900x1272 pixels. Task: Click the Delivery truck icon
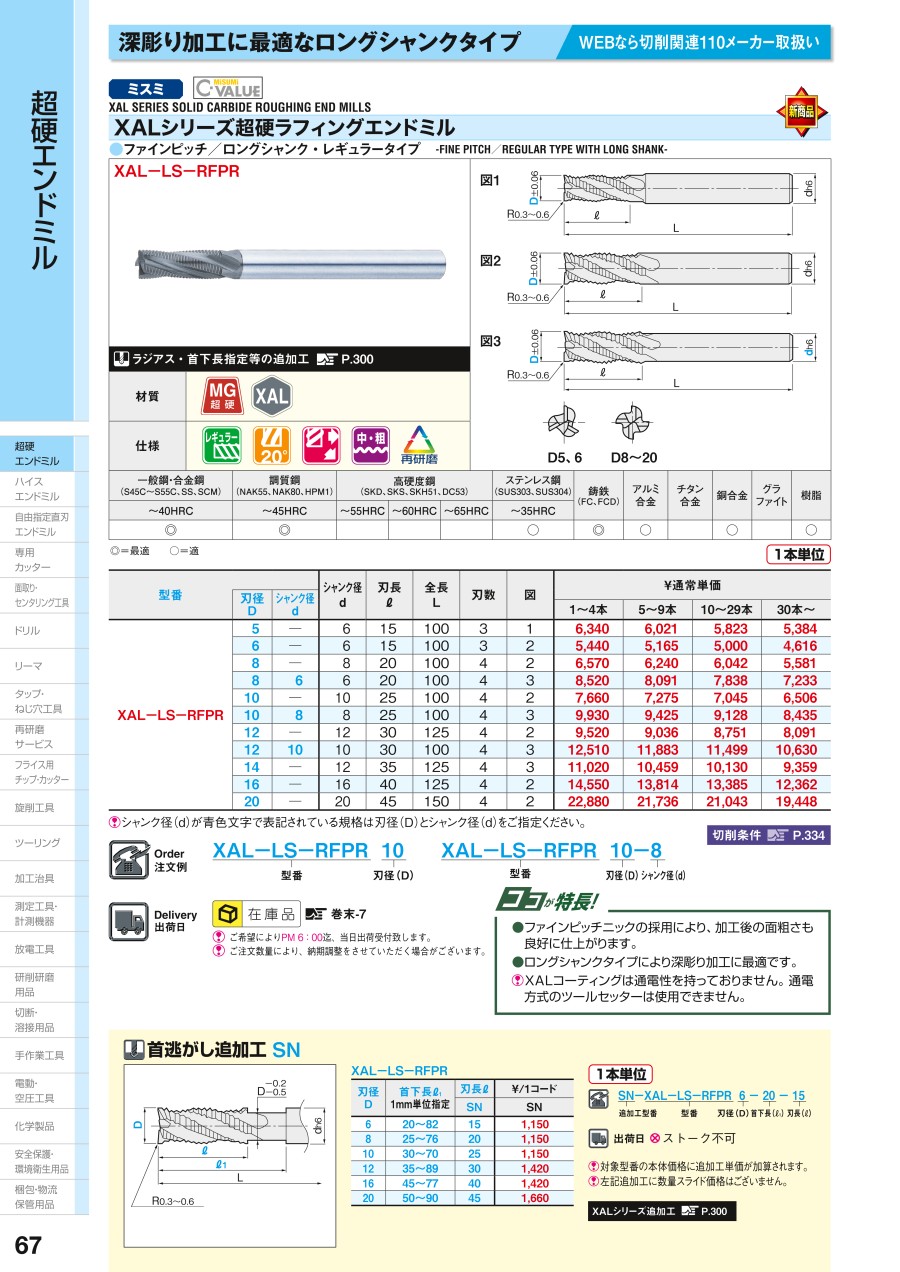click(129, 920)
